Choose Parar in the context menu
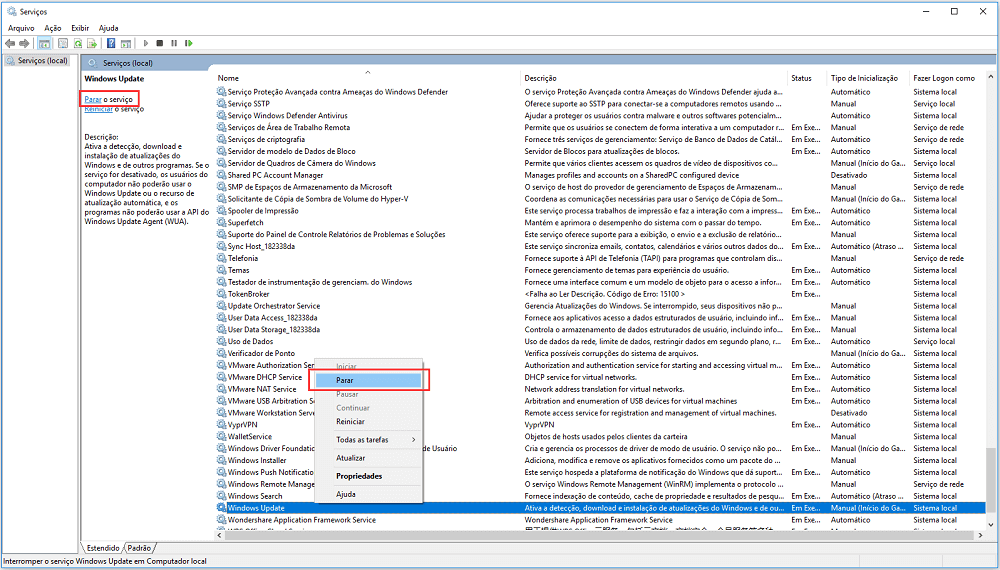Screen dimensions: 1000x570 click(x=345, y=380)
